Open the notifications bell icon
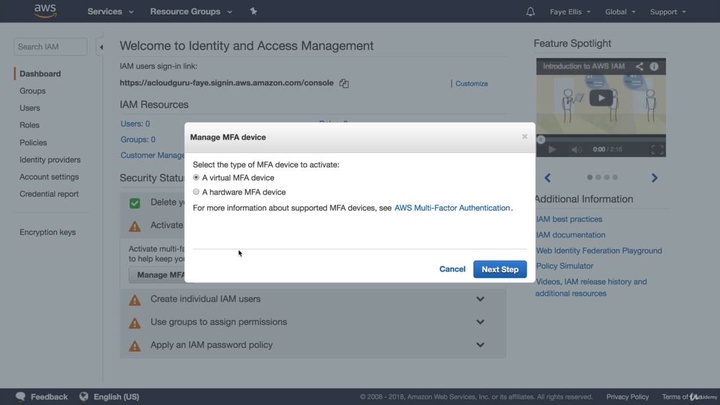The image size is (720, 405). (530, 12)
